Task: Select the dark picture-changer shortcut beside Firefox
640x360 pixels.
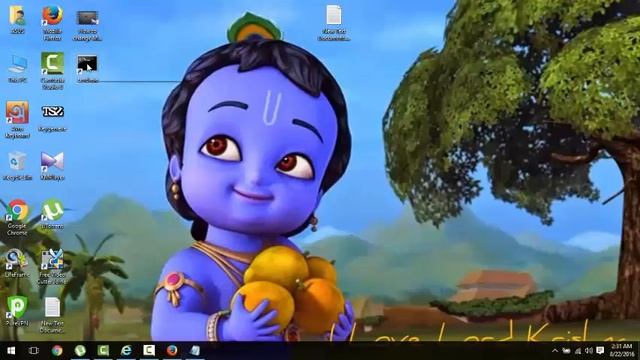Action: [x=87, y=24]
